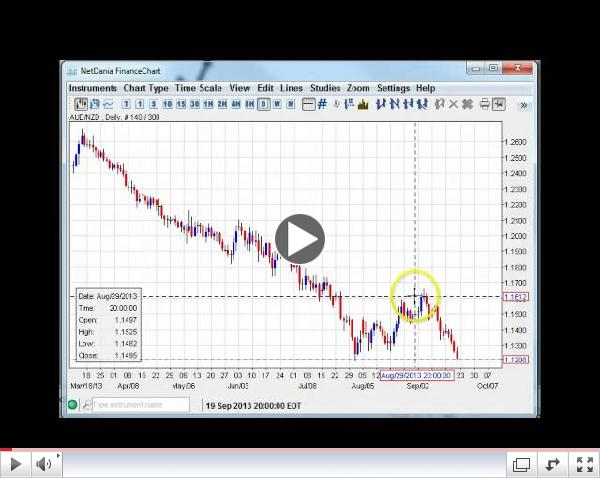Click the fourth blue zoom bars icon
Image resolution: width=600 pixels, height=478 pixels.
click(x=422, y=104)
